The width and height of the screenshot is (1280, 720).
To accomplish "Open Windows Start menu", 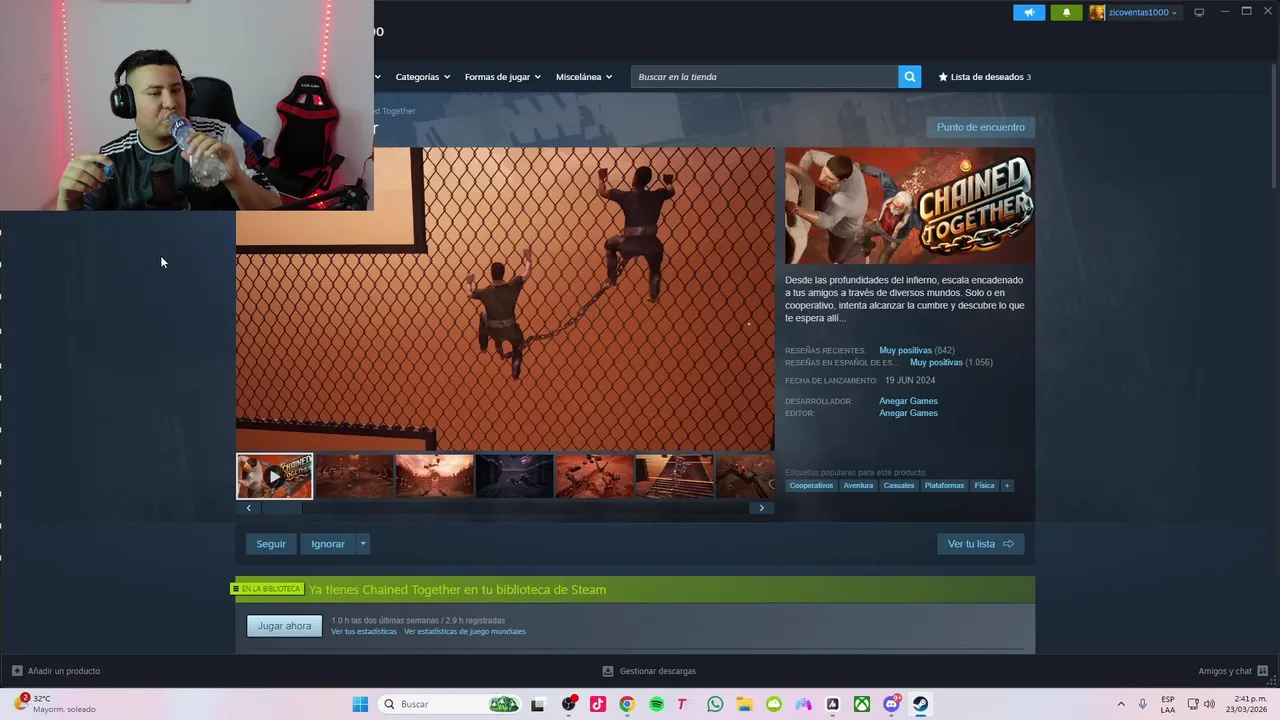I will [x=360, y=704].
